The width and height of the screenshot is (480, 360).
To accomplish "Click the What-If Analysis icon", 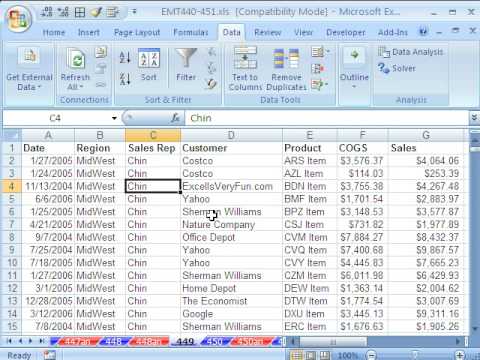I will pyautogui.click(x=317, y=85).
